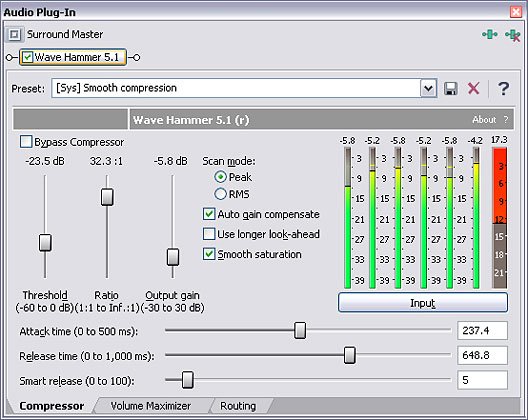The height and width of the screenshot is (420, 528).
Task: Click the Attack time slider handle
Action: [300, 330]
